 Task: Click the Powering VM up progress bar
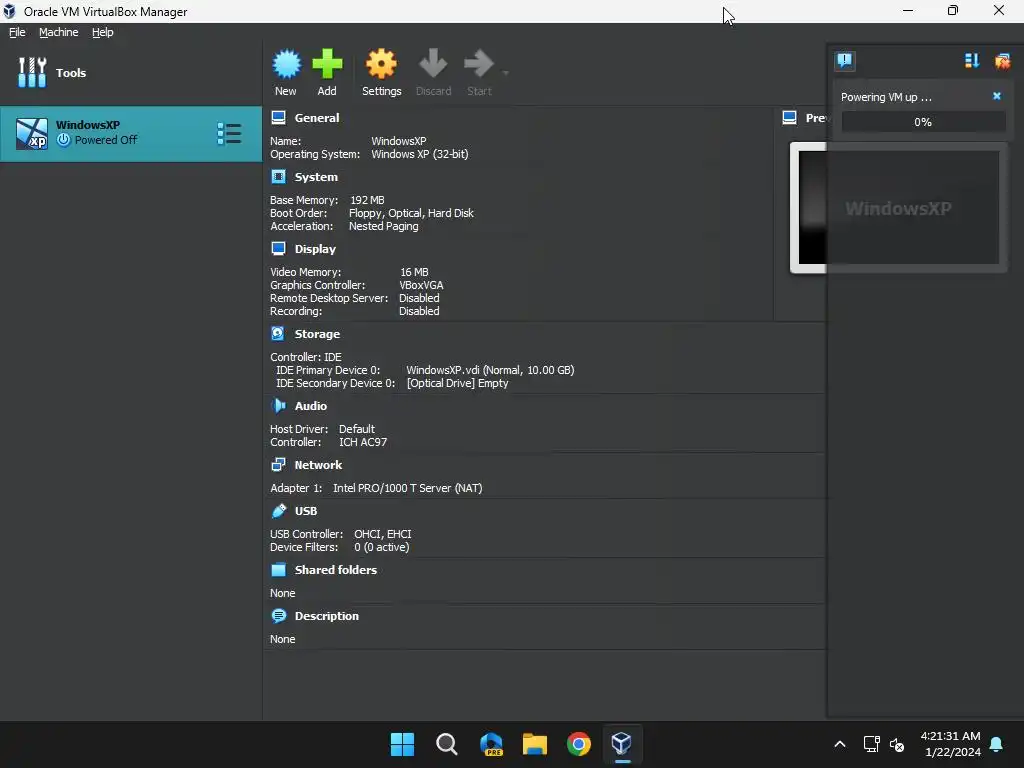click(923, 122)
